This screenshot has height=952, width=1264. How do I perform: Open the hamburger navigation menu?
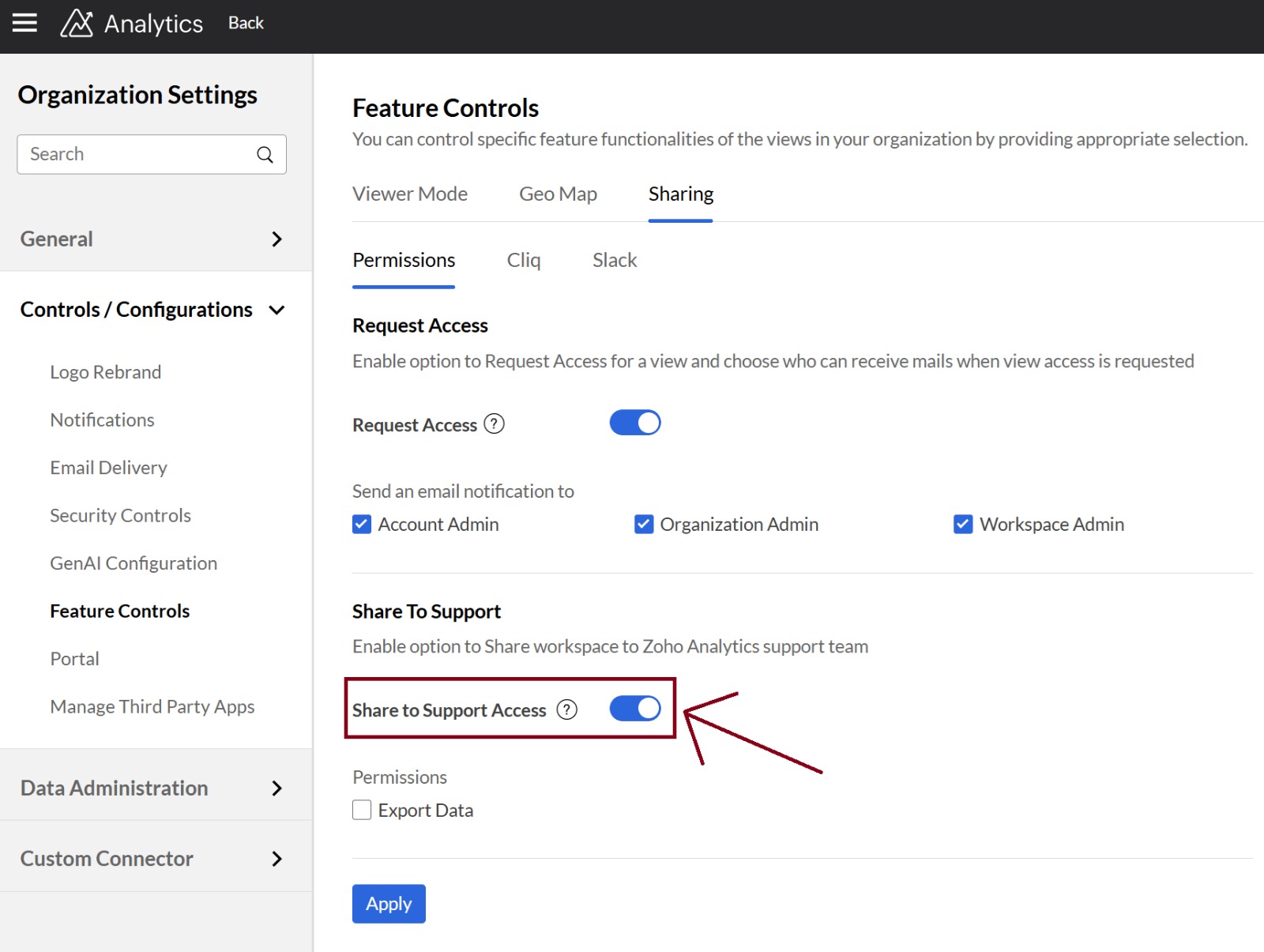pyautogui.click(x=24, y=23)
